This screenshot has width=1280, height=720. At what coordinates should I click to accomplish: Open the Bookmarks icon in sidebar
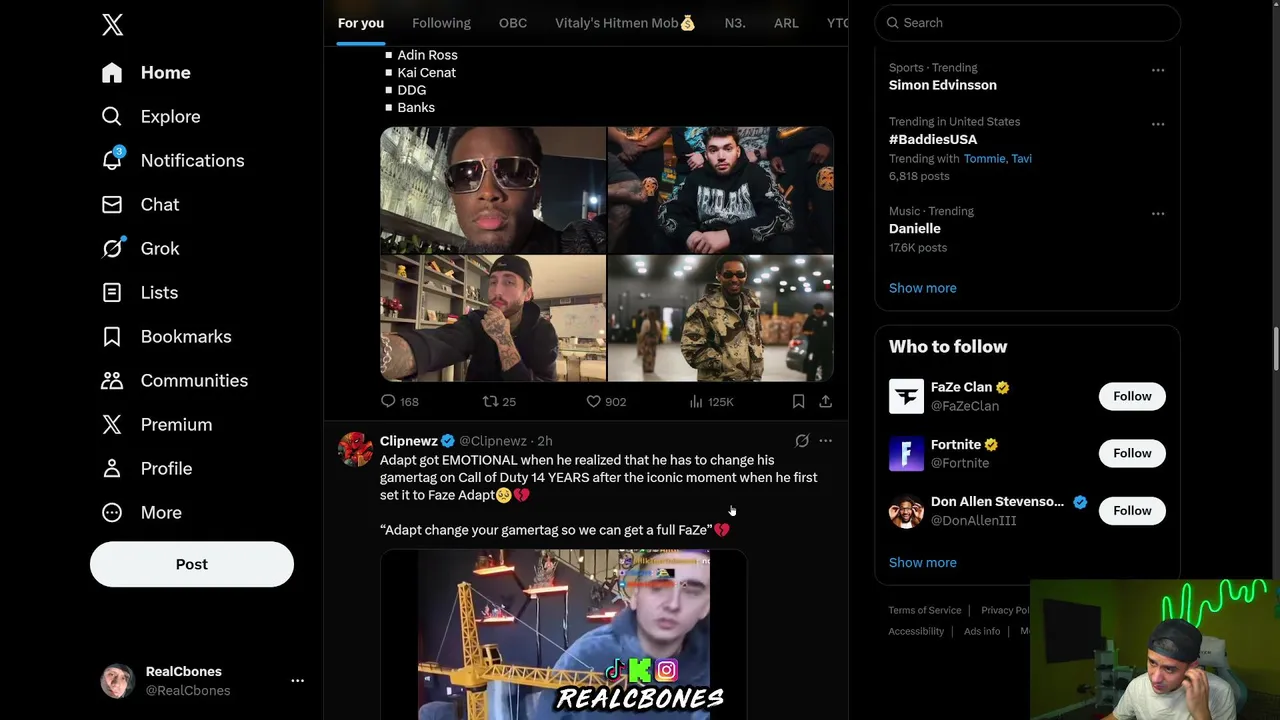[x=112, y=336]
